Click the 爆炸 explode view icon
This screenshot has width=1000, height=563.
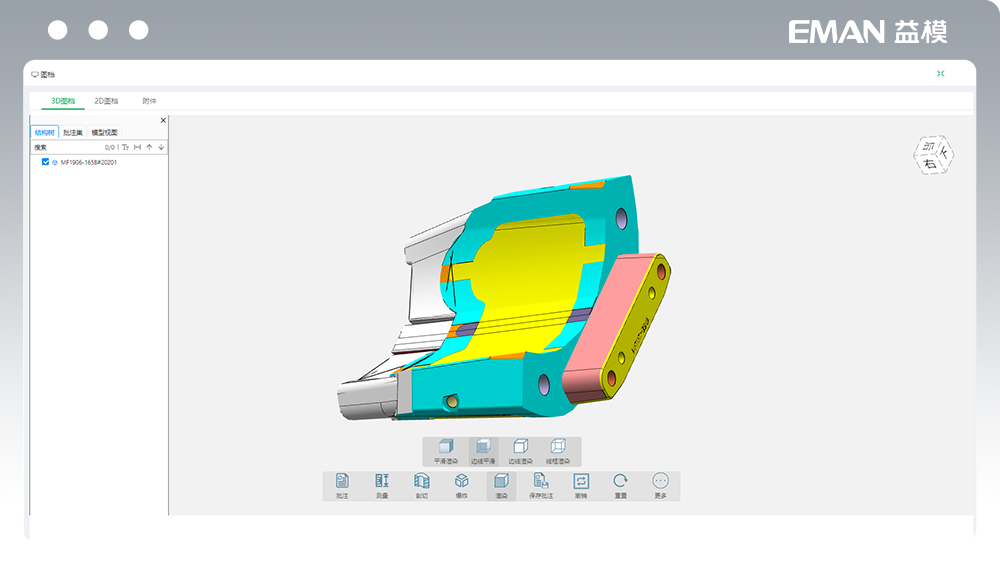[x=461, y=485]
